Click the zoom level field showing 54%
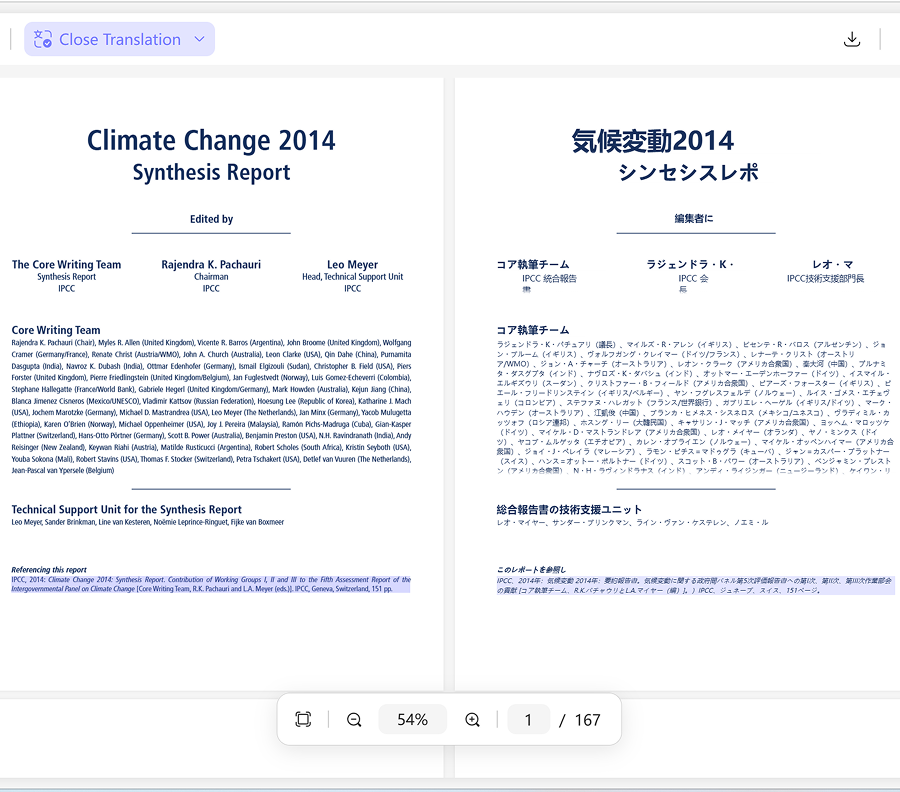900x792 pixels. (412, 719)
